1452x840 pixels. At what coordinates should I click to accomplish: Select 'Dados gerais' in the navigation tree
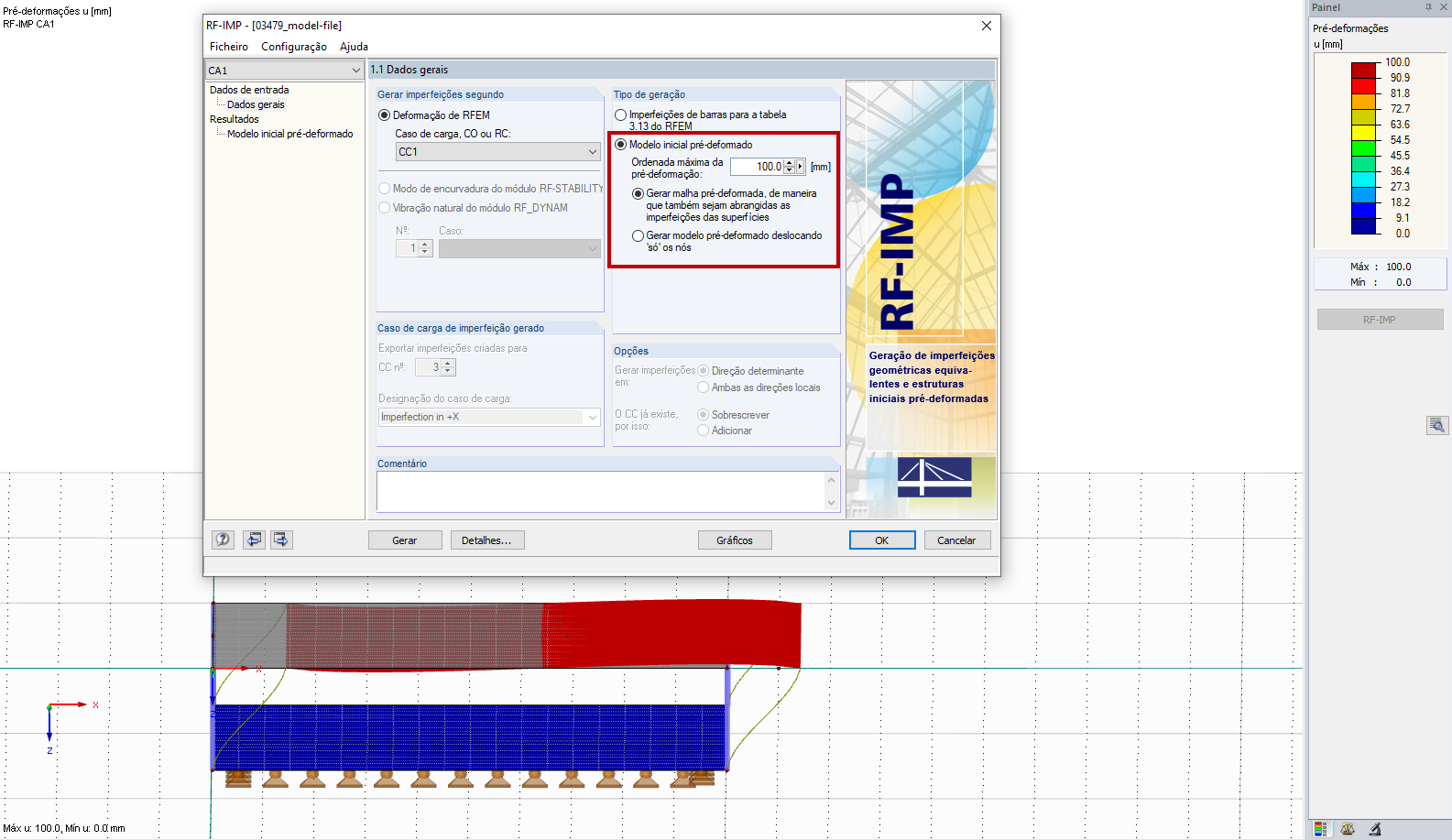(x=256, y=104)
